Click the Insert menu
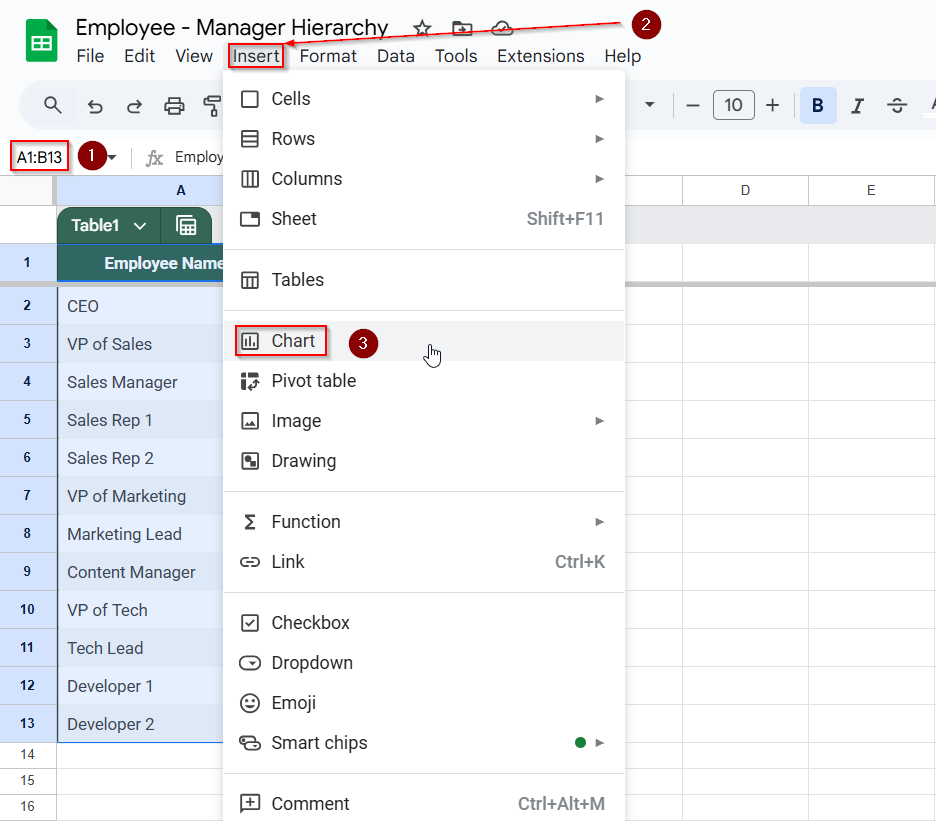The image size is (936, 821). [255, 56]
